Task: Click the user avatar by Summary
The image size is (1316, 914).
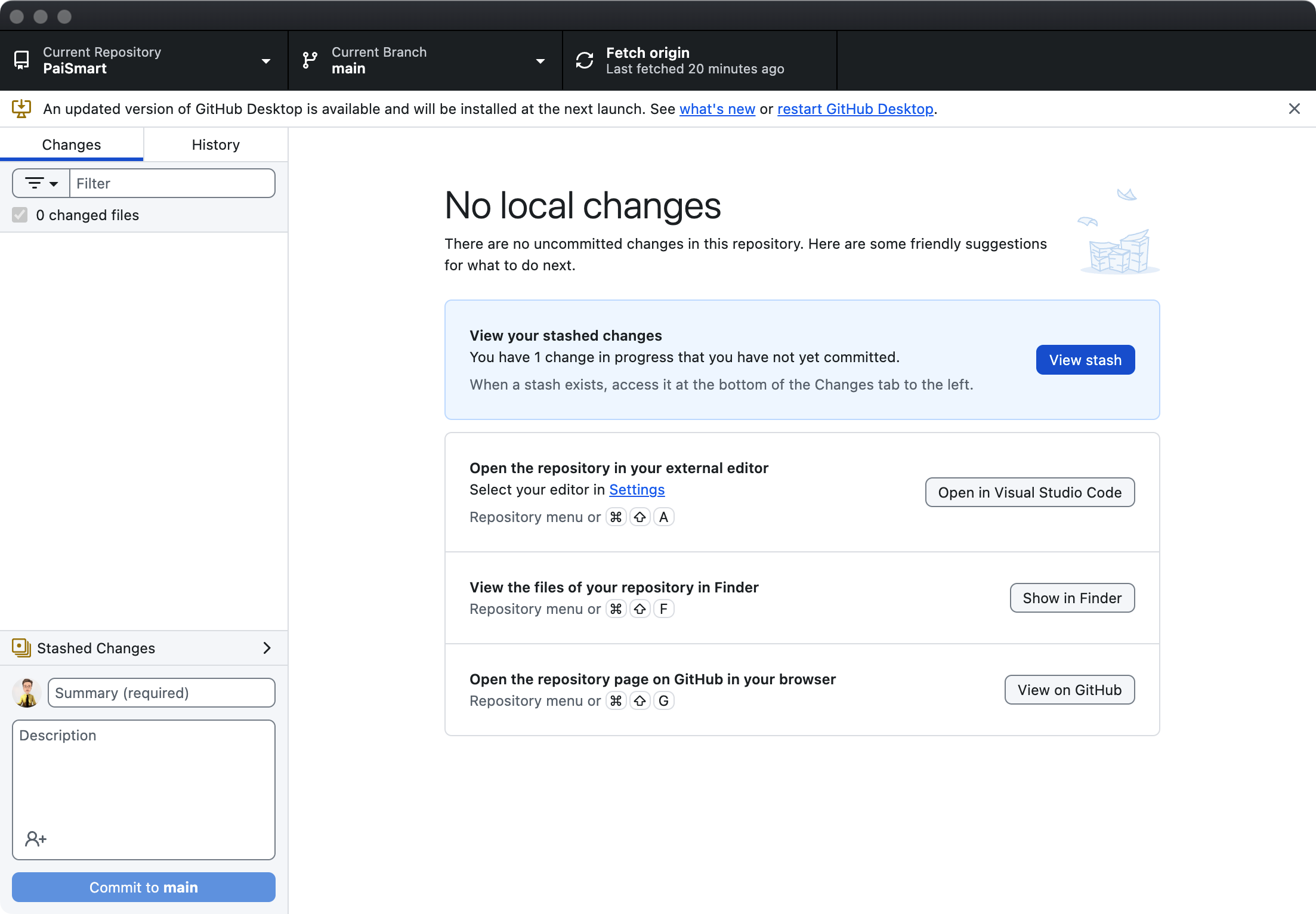Action: pos(27,693)
